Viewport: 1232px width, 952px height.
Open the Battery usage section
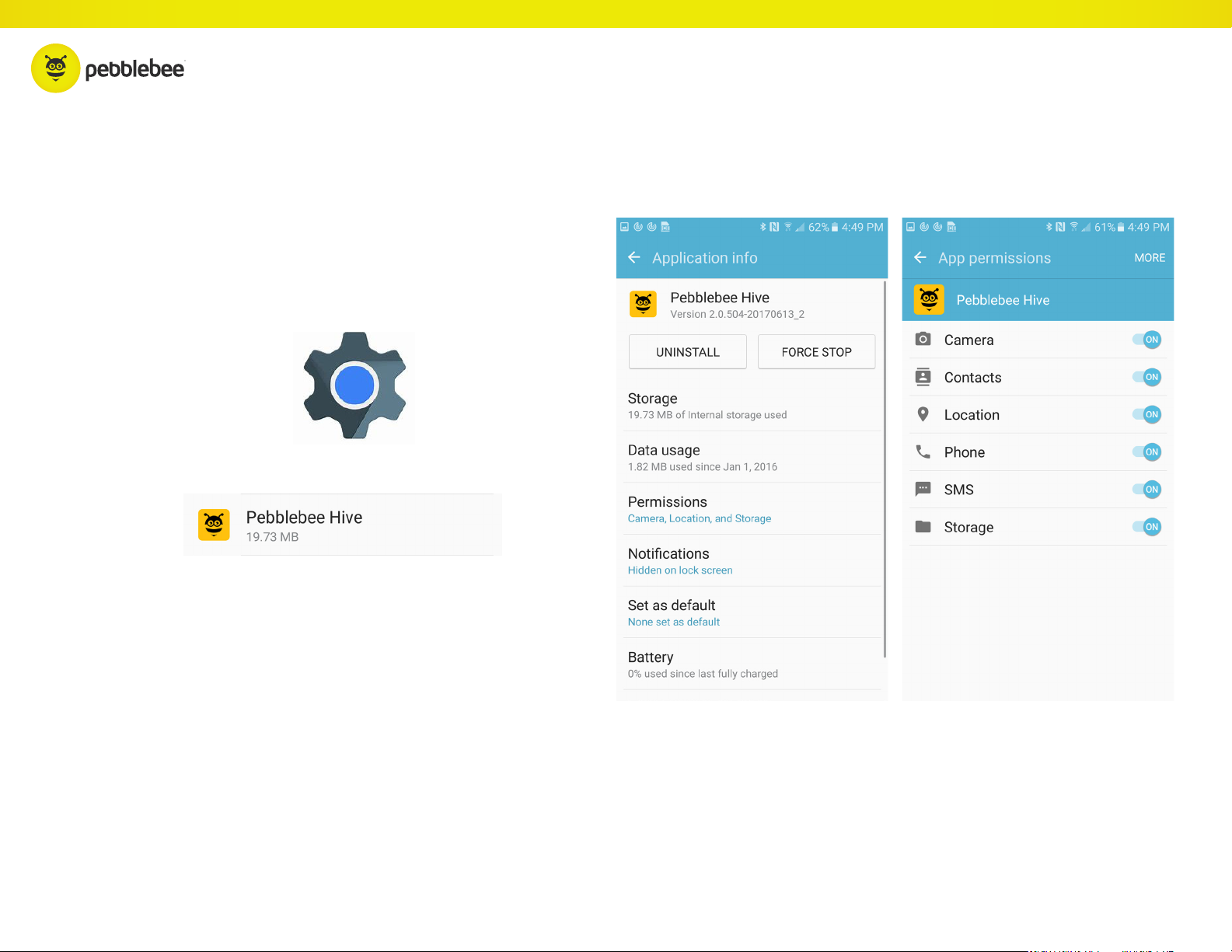tap(751, 664)
